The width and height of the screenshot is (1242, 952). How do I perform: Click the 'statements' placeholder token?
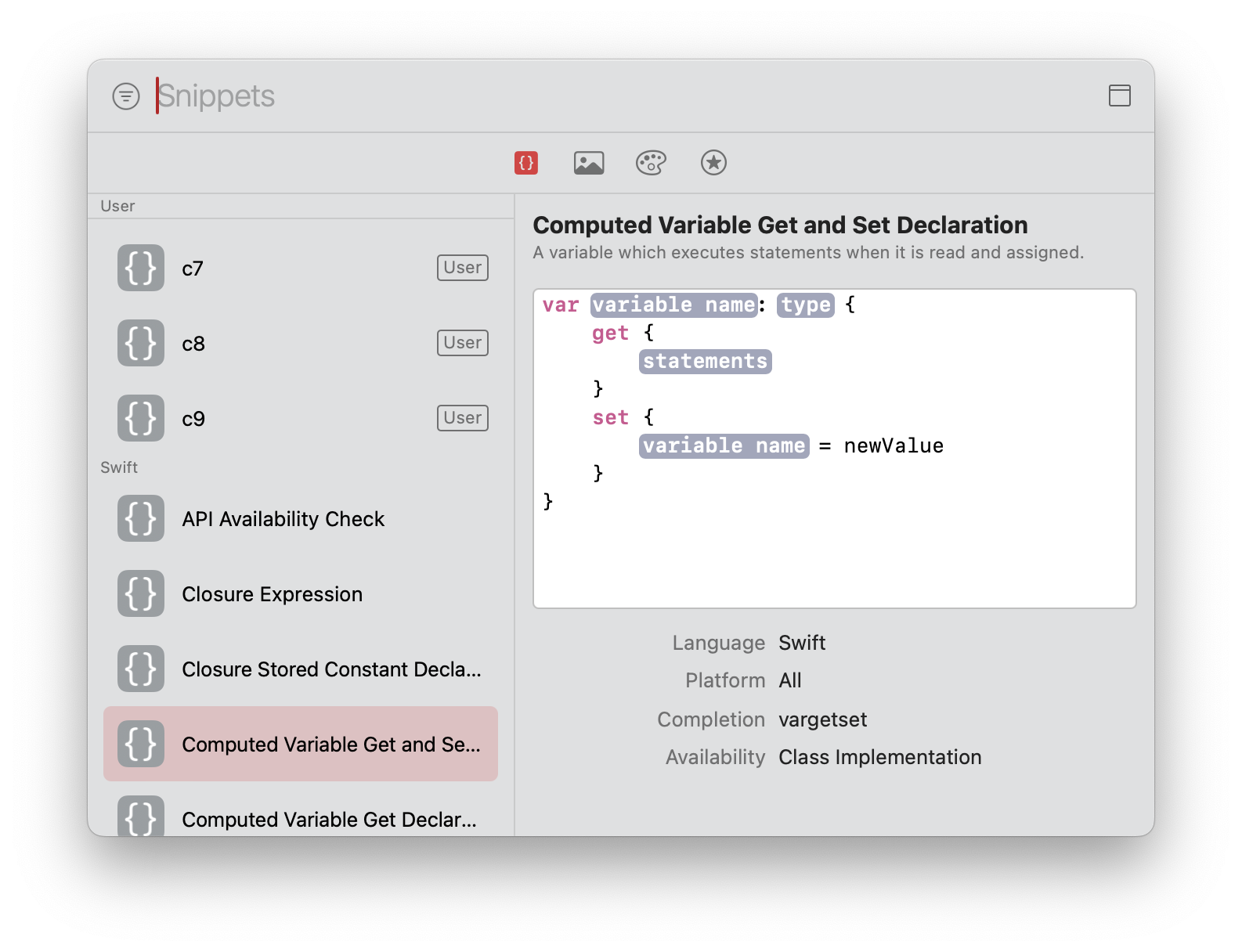(706, 361)
